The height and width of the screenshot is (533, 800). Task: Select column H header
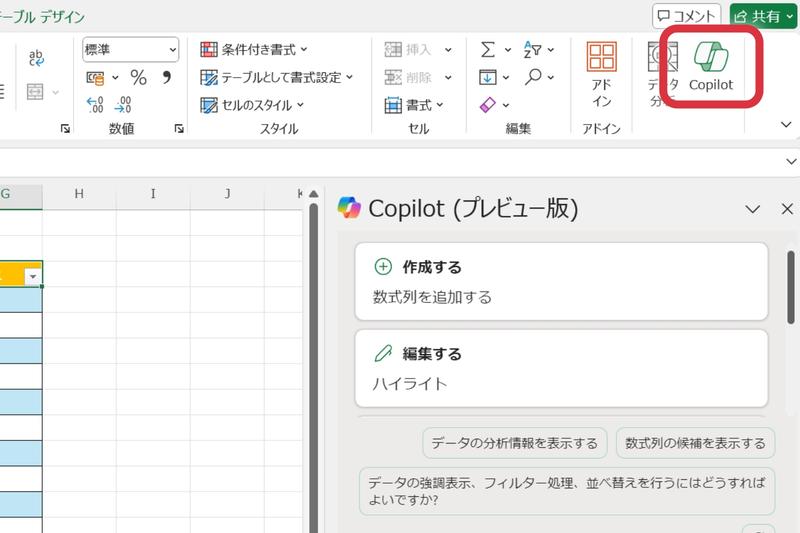(79, 194)
